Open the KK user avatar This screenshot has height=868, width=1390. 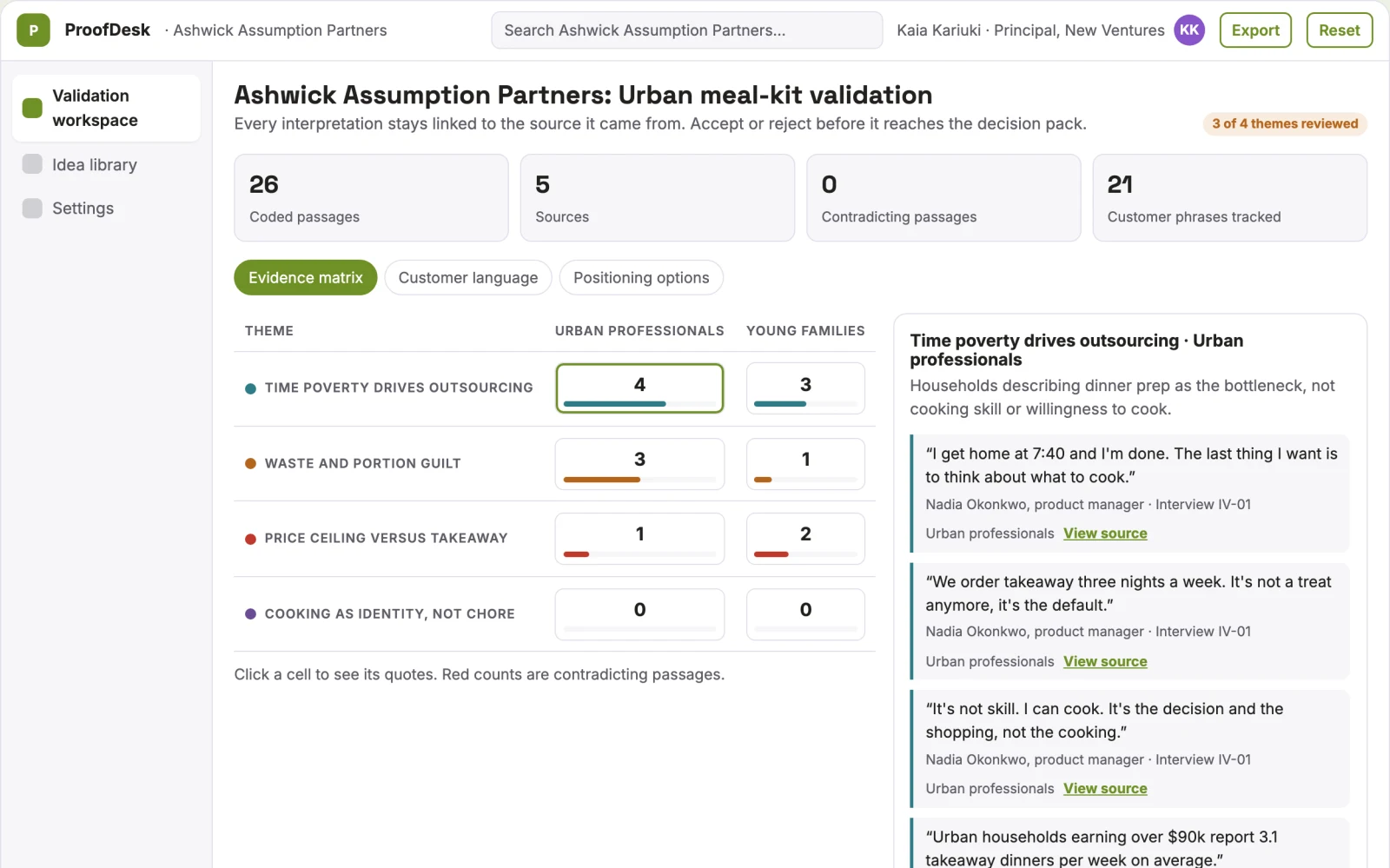pos(1189,30)
